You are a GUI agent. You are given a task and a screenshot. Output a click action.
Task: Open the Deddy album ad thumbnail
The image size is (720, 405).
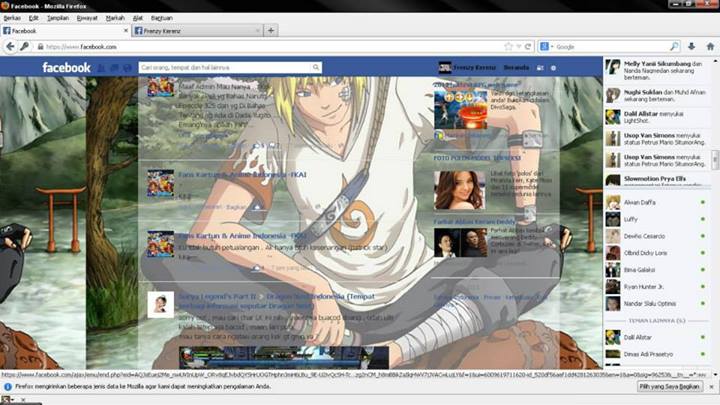click(x=460, y=242)
